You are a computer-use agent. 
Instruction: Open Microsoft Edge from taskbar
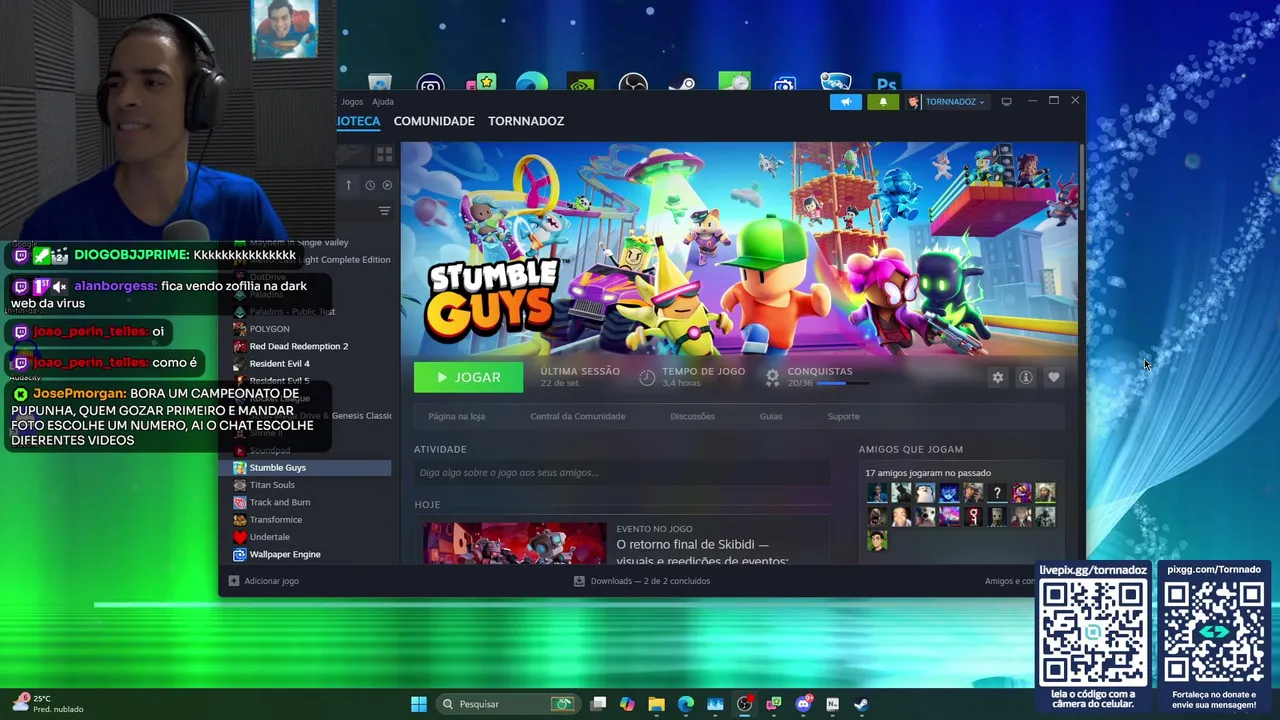coord(686,704)
